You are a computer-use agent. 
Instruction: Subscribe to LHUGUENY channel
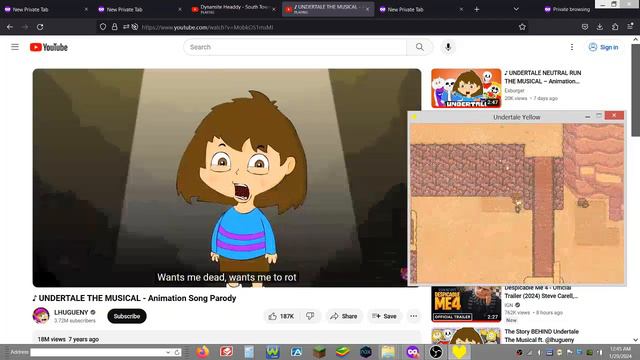pyautogui.click(x=127, y=316)
